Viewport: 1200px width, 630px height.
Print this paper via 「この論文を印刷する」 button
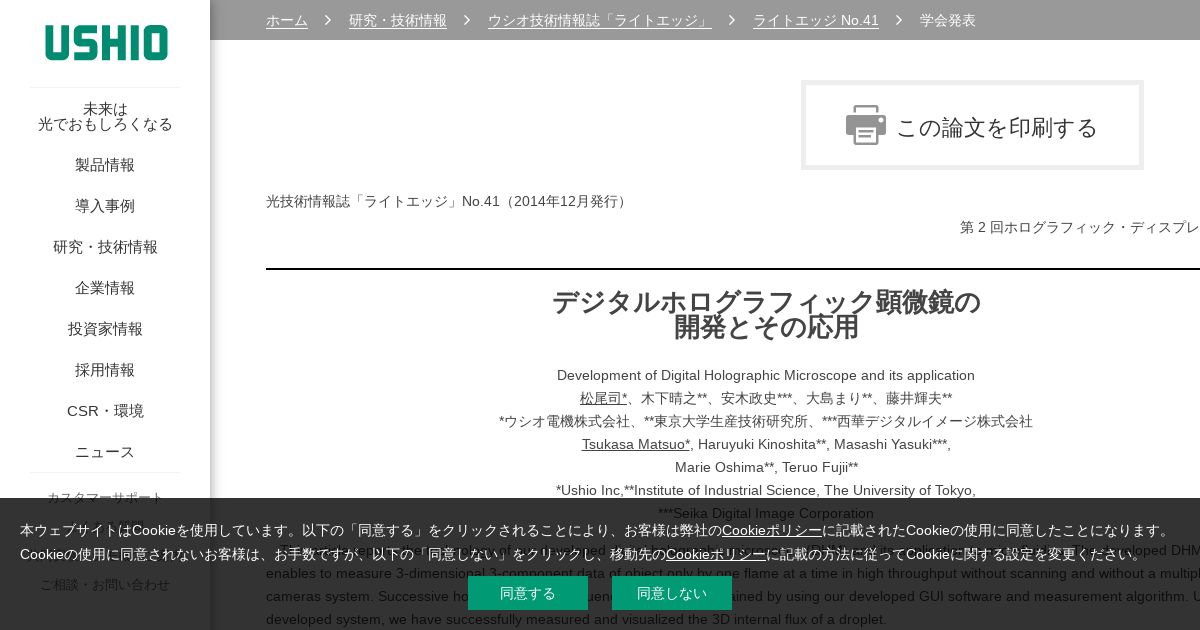pos(972,125)
